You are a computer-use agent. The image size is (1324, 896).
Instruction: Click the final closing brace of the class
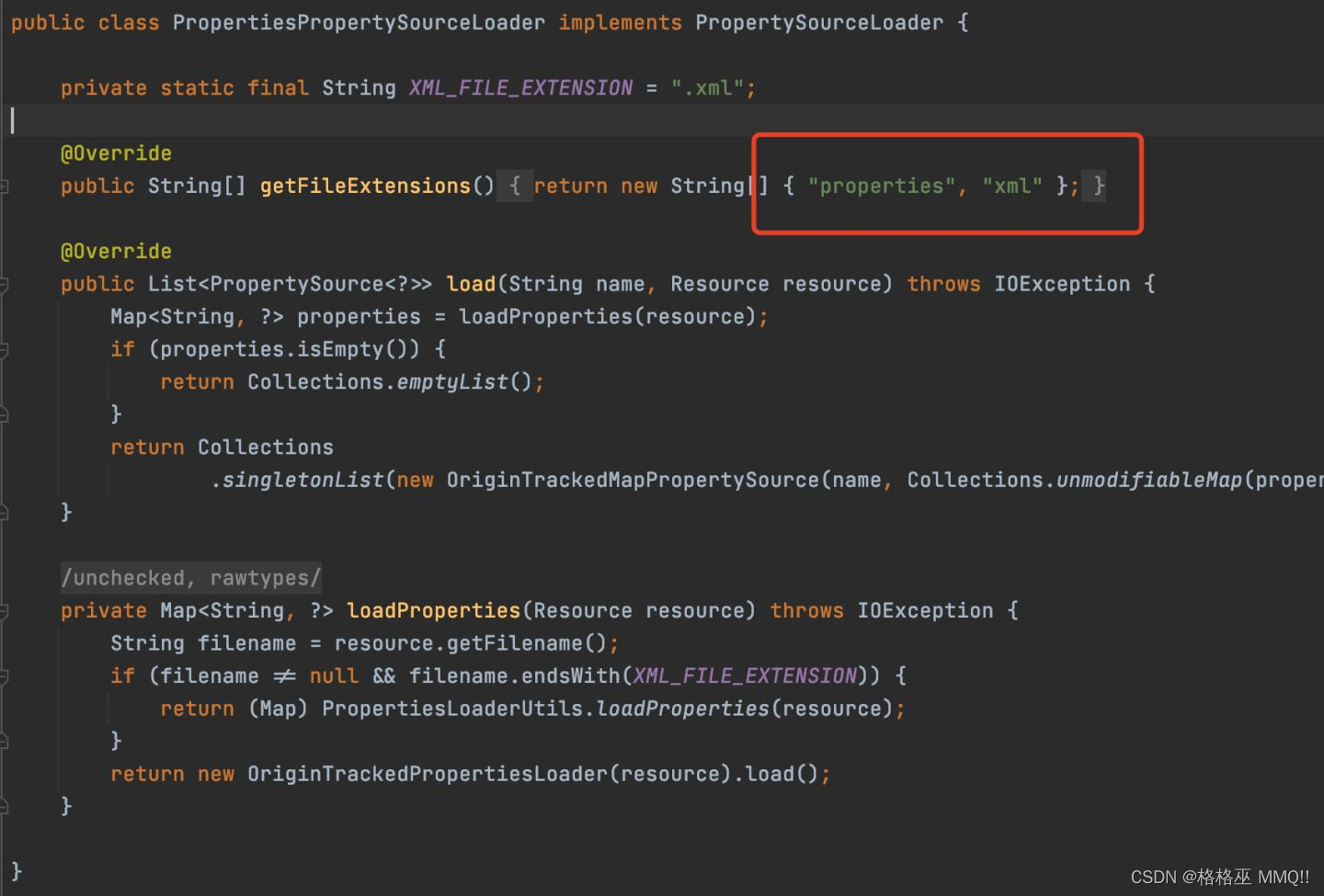point(16,871)
